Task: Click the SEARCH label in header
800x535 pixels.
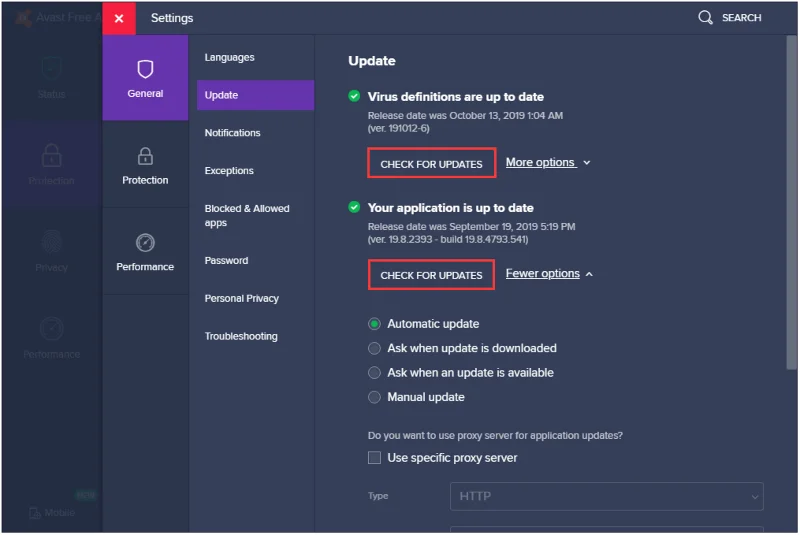Action: click(741, 18)
